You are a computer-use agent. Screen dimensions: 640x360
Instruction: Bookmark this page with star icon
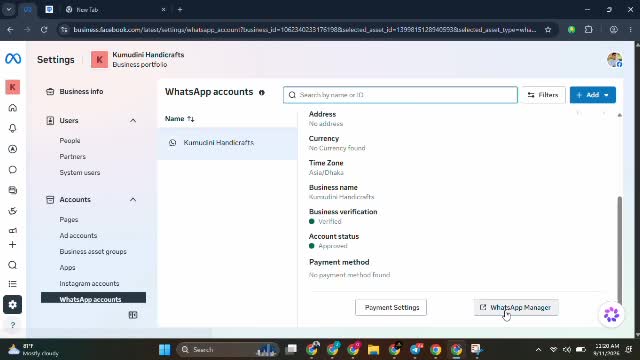point(548,30)
